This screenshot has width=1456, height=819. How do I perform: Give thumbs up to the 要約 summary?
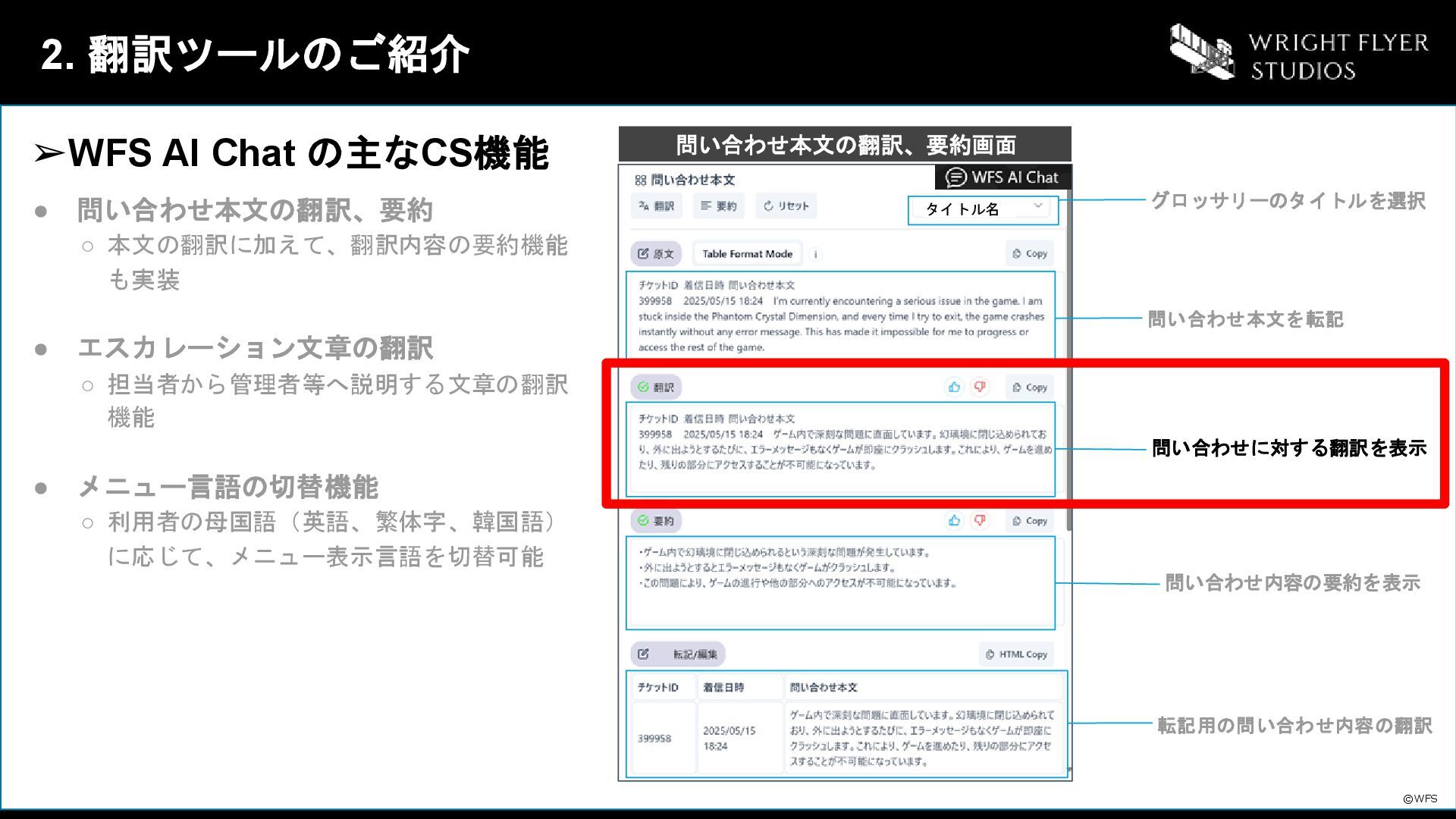click(954, 521)
